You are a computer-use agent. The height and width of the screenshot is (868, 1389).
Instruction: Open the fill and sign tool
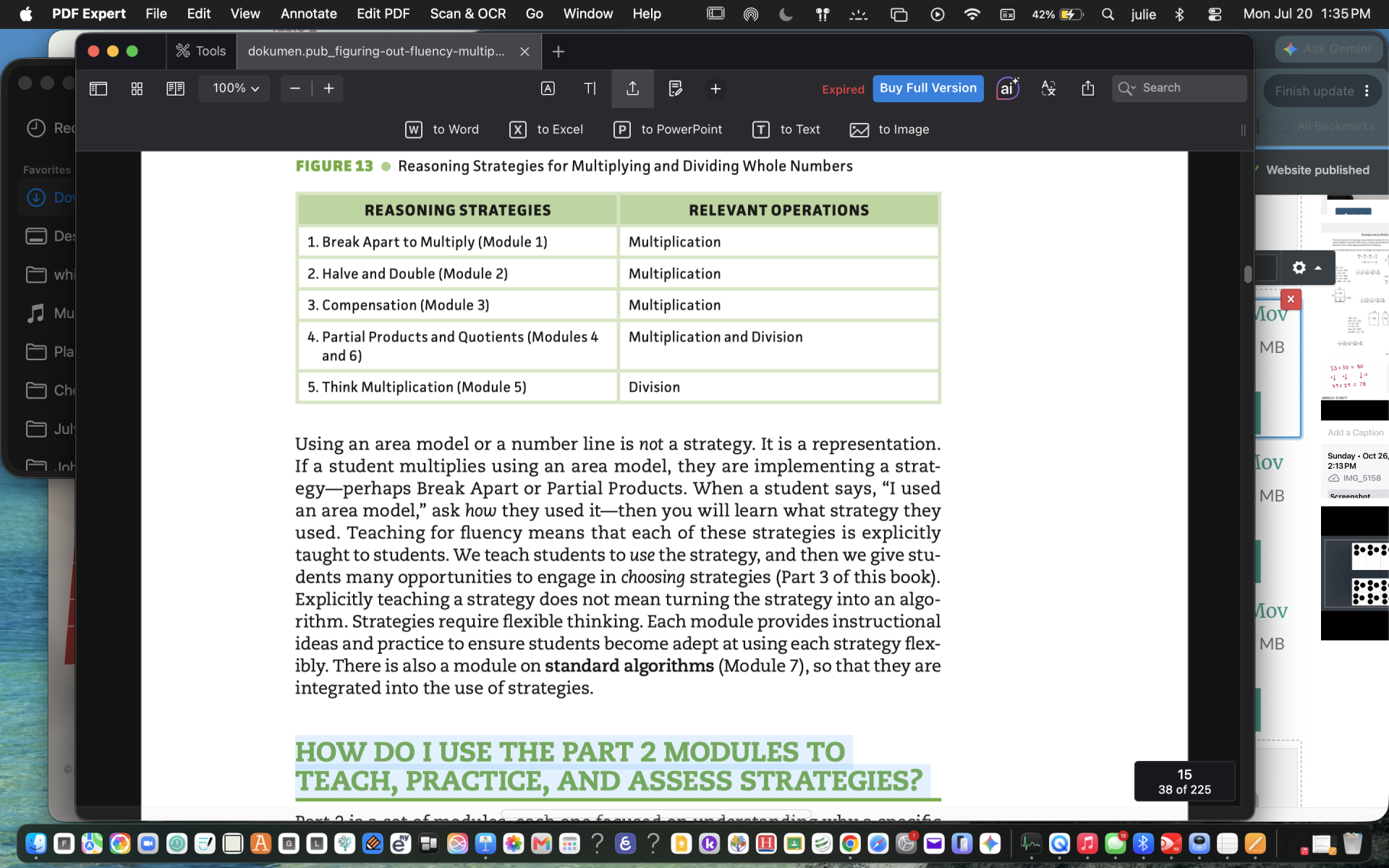click(675, 88)
